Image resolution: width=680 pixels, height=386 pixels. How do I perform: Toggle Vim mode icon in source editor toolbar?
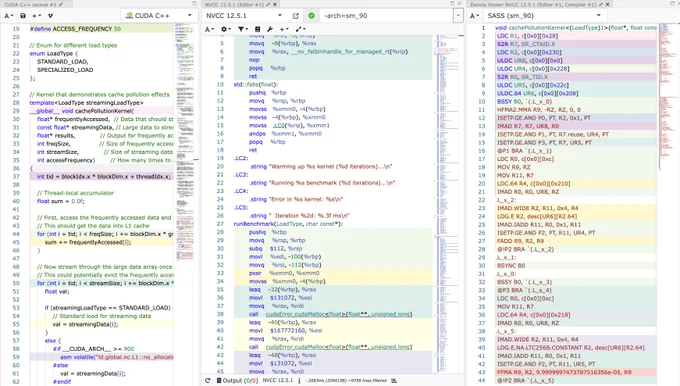tap(50, 16)
